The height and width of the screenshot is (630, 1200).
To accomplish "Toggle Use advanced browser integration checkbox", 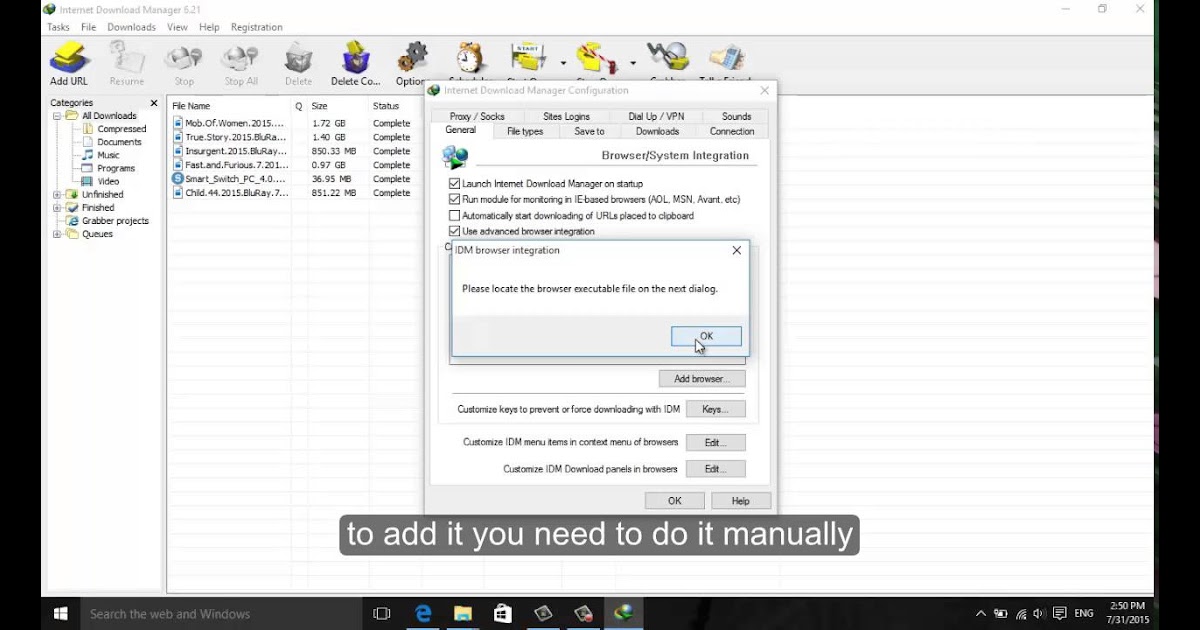I will [455, 232].
